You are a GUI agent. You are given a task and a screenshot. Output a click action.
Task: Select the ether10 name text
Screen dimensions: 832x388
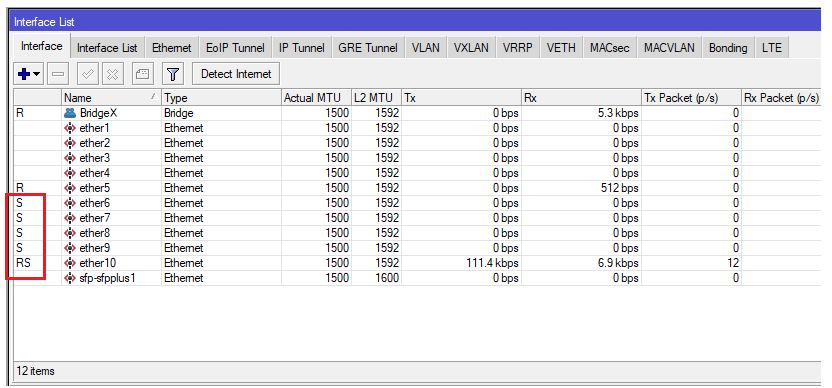(98, 263)
